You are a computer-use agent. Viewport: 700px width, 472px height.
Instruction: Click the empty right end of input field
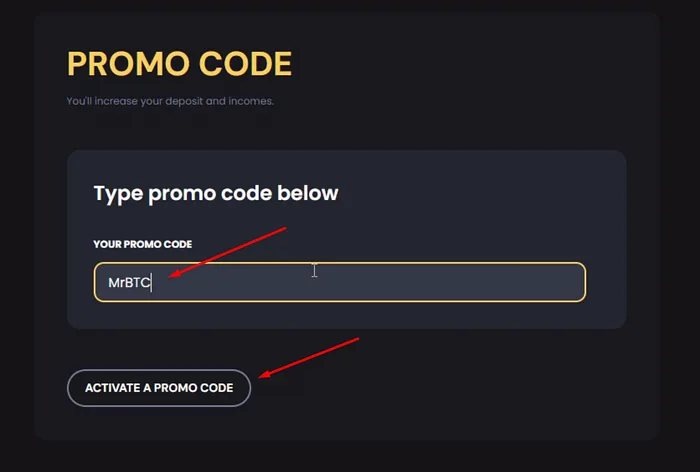(540, 282)
